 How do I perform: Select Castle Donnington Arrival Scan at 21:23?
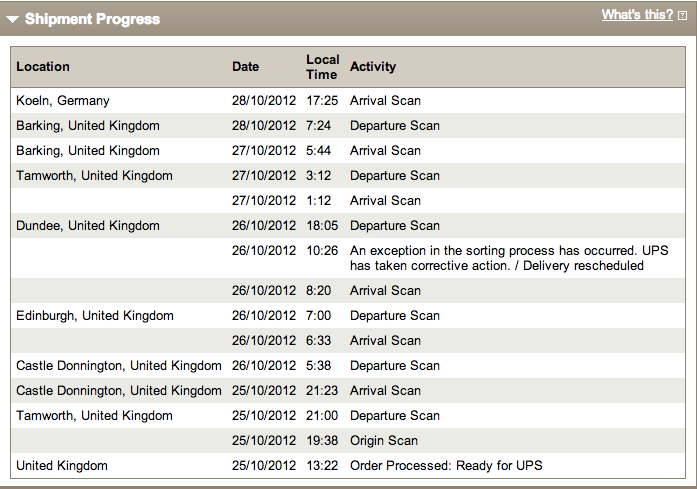point(348,390)
